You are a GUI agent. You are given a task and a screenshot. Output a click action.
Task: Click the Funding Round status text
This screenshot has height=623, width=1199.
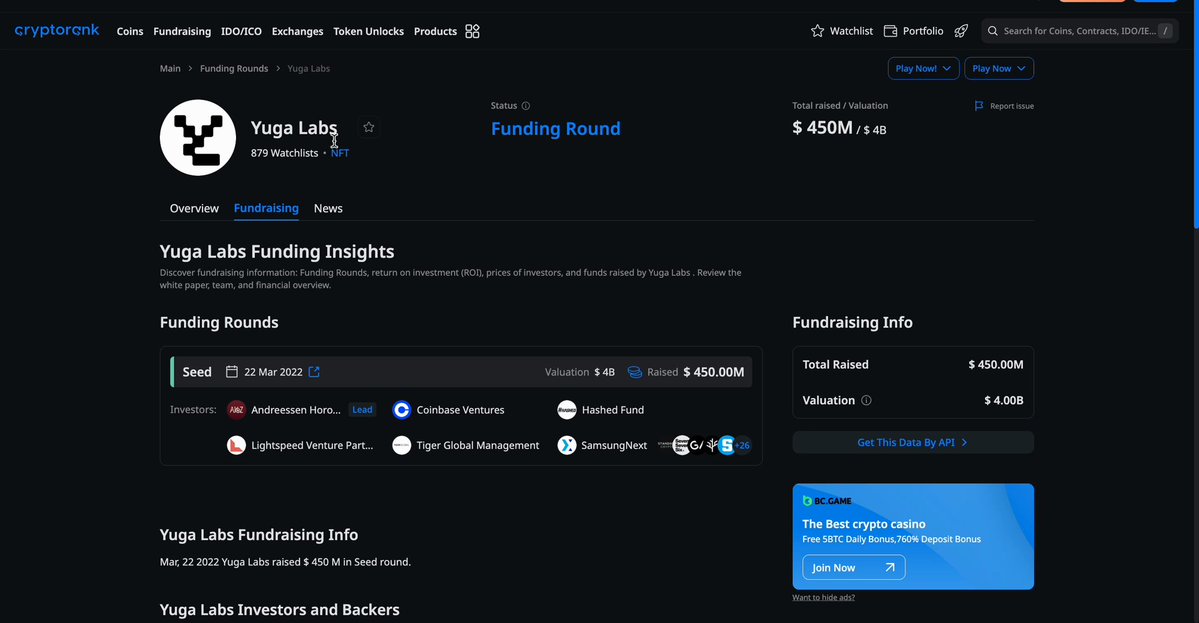[x=556, y=128]
